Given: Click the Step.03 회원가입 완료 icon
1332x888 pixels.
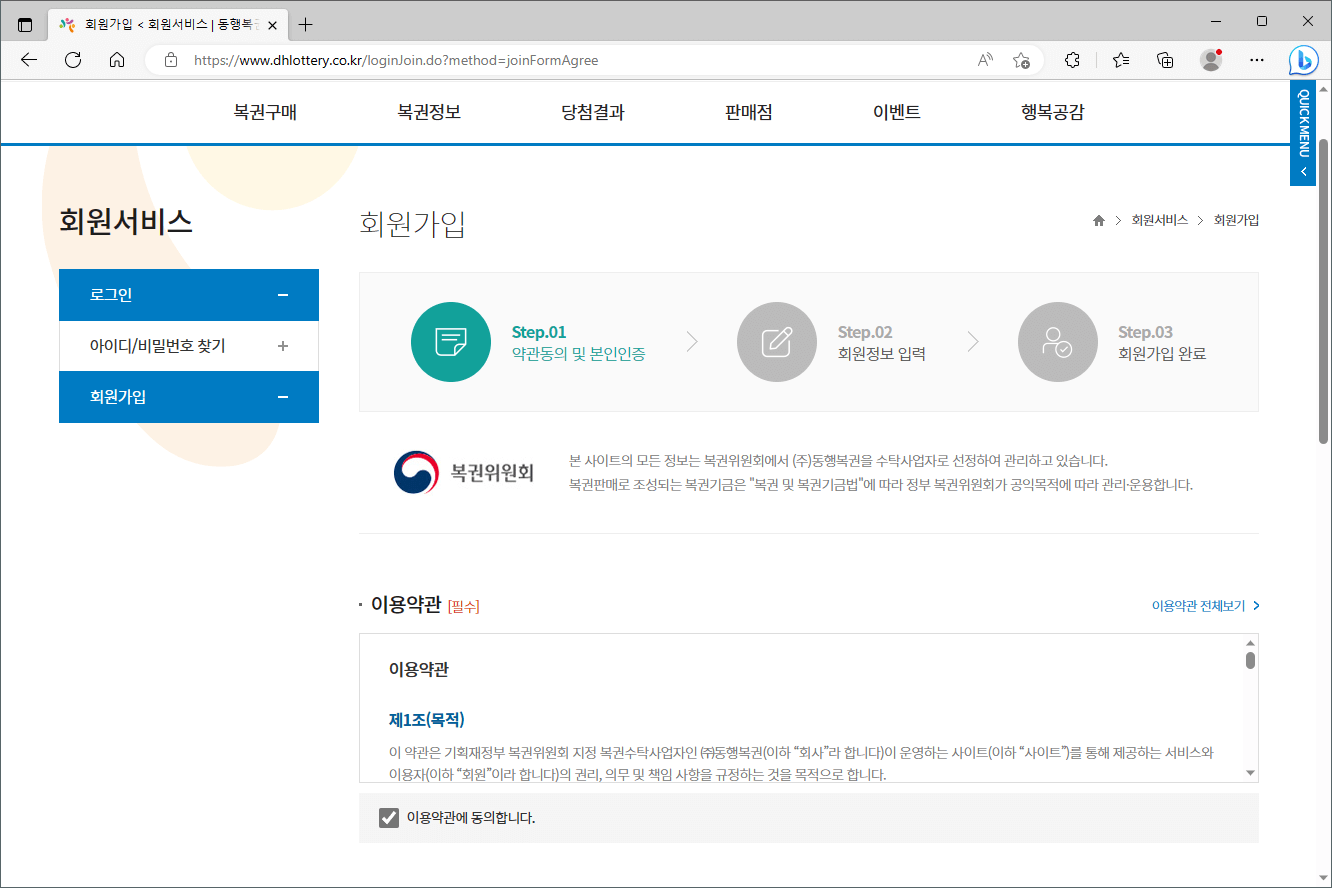Looking at the screenshot, I should (1058, 341).
